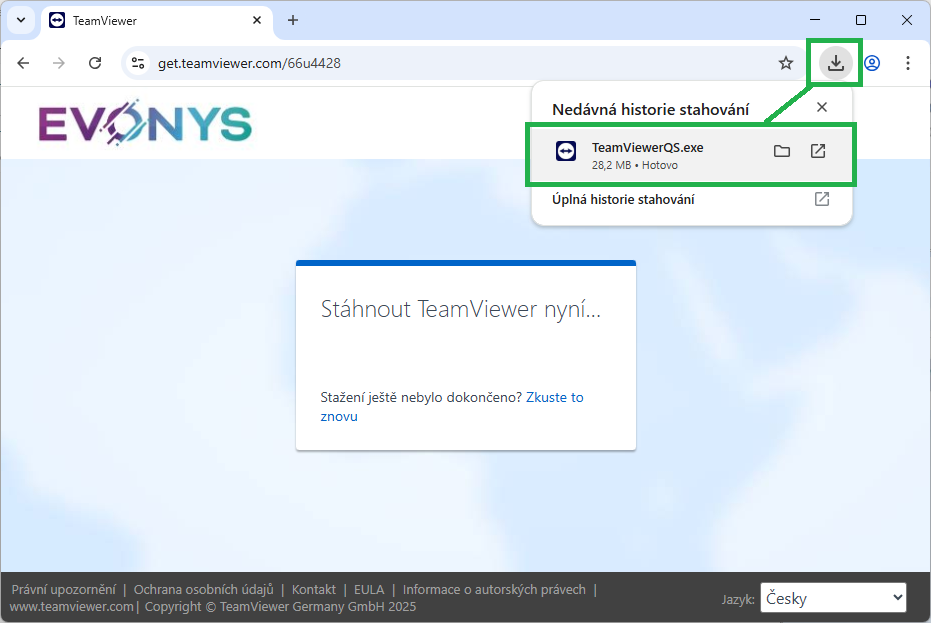
Task: Close the TeamViewer tab
Action: click(x=256, y=20)
